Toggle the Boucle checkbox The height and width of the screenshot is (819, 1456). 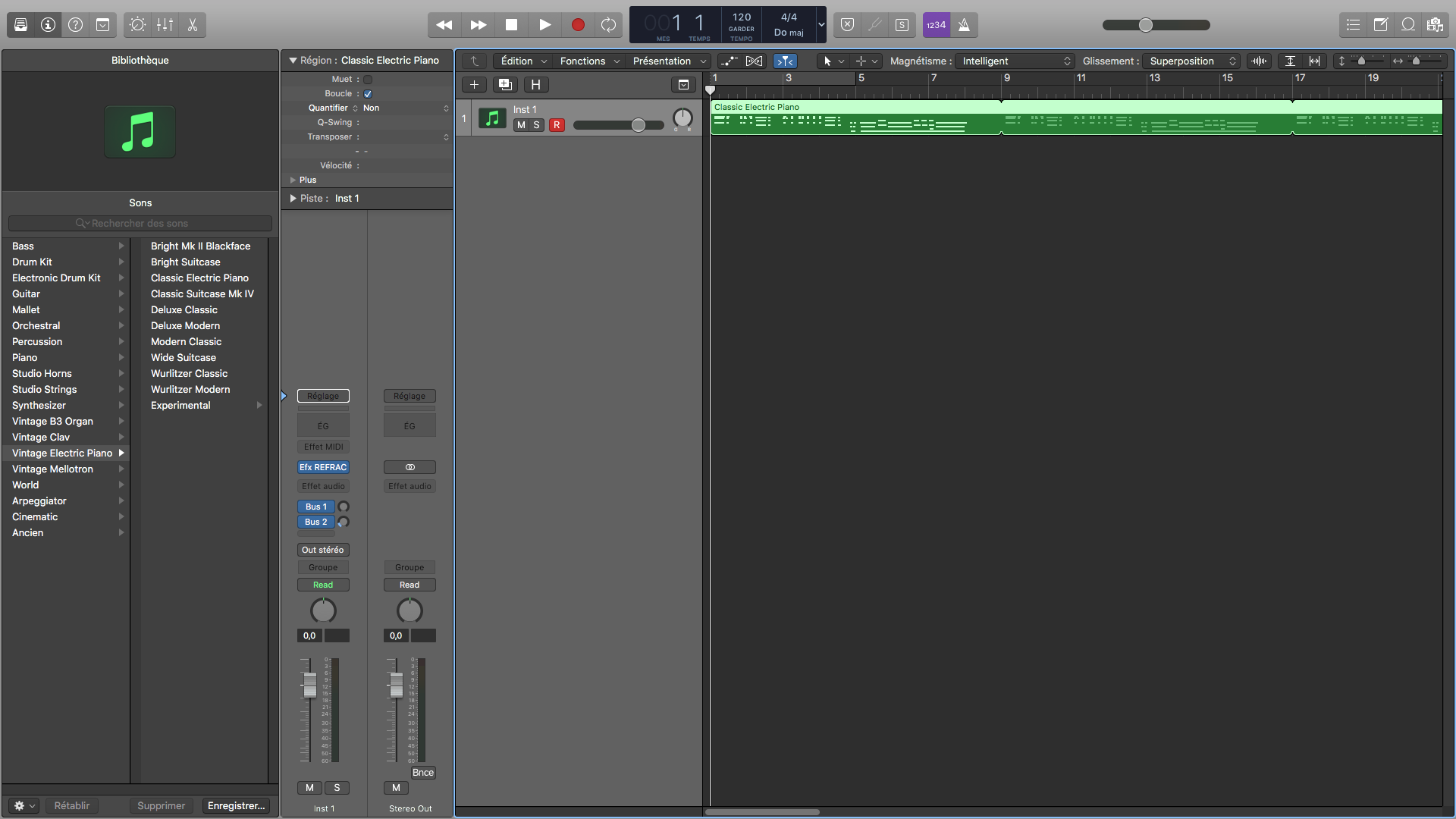[368, 94]
